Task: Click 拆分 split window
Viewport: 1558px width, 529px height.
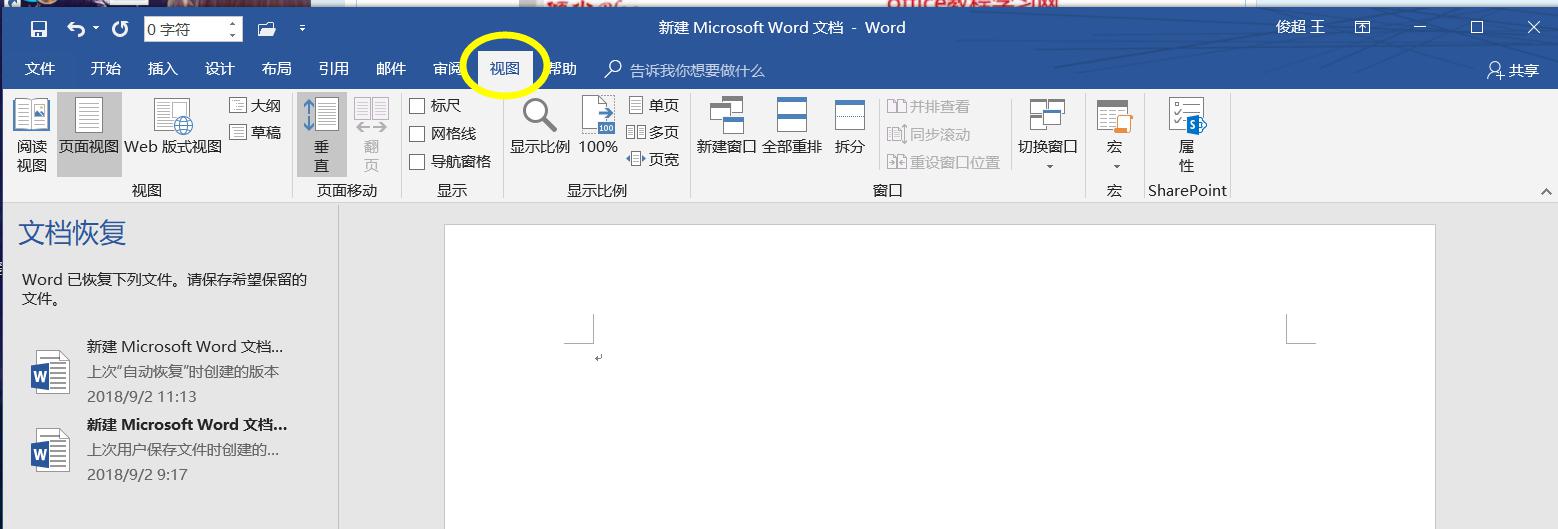Action: (850, 127)
